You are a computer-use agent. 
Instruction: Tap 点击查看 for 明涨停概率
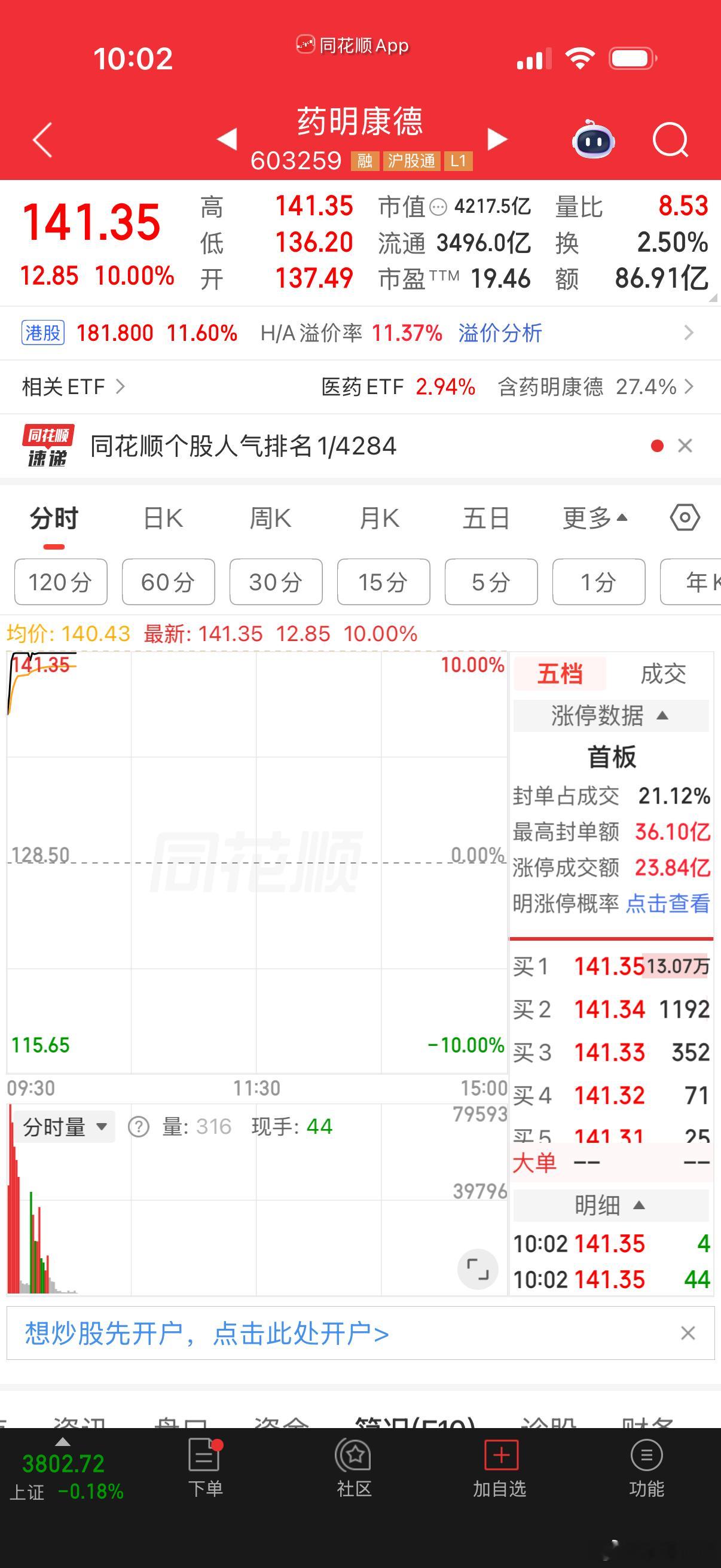point(667,903)
